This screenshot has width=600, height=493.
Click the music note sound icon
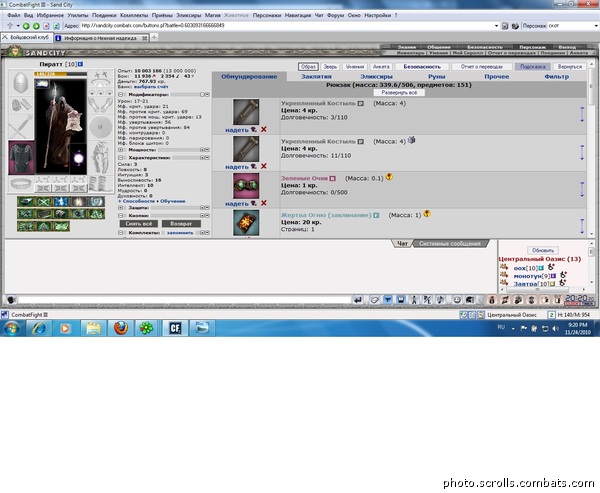pos(440,300)
